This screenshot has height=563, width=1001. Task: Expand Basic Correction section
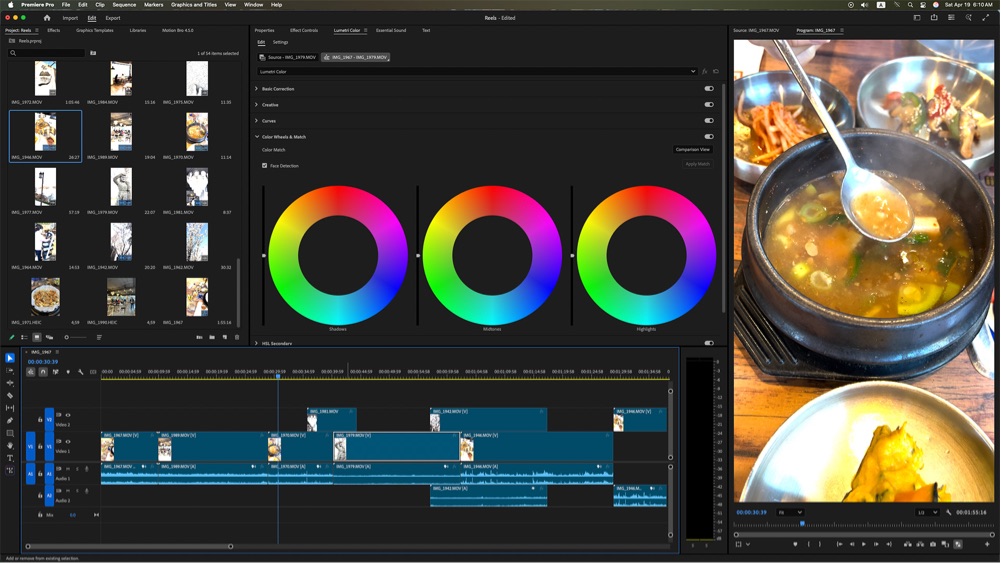(257, 89)
